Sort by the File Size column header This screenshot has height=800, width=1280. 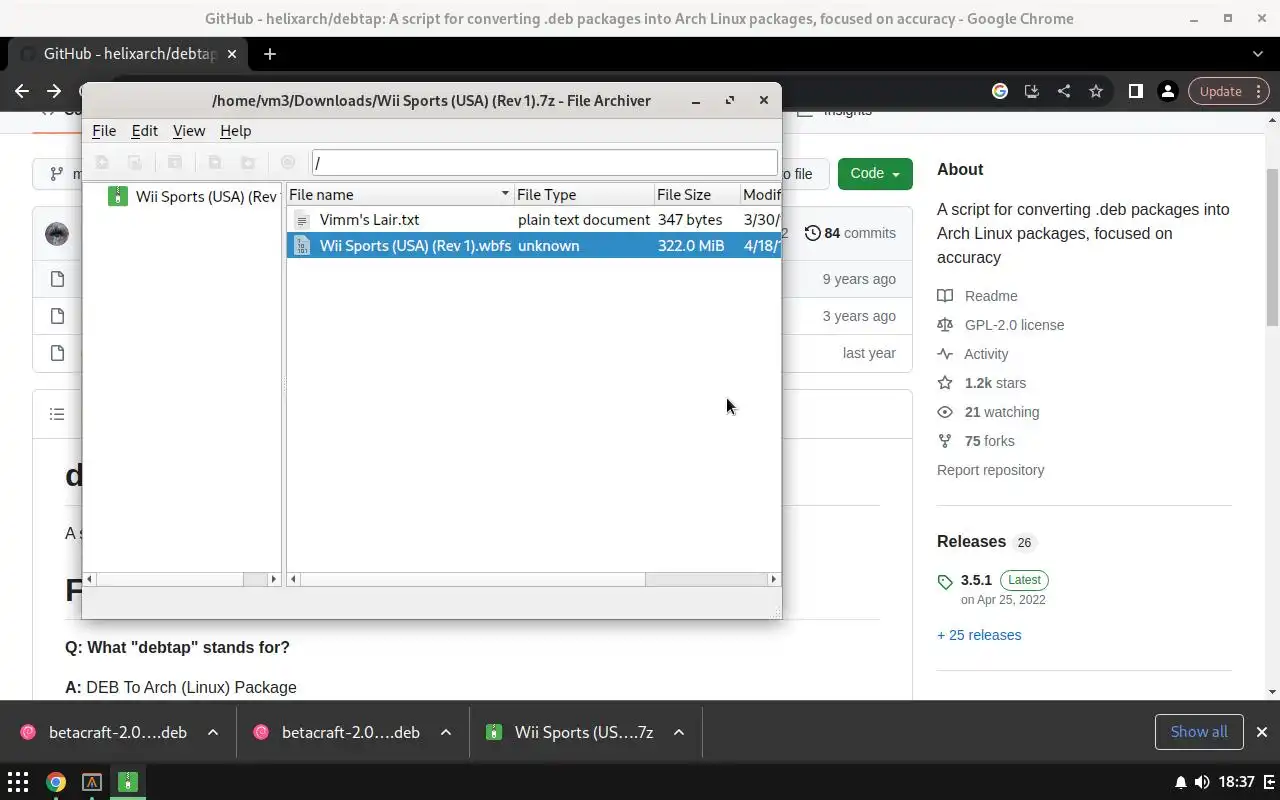[x=697, y=194]
